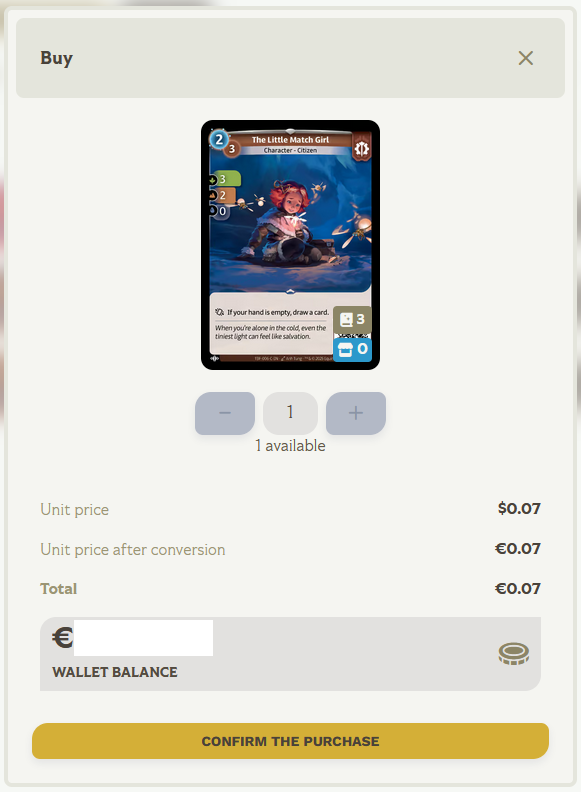Open The Little Match Girl card image
The image size is (581, 792).
290,245
